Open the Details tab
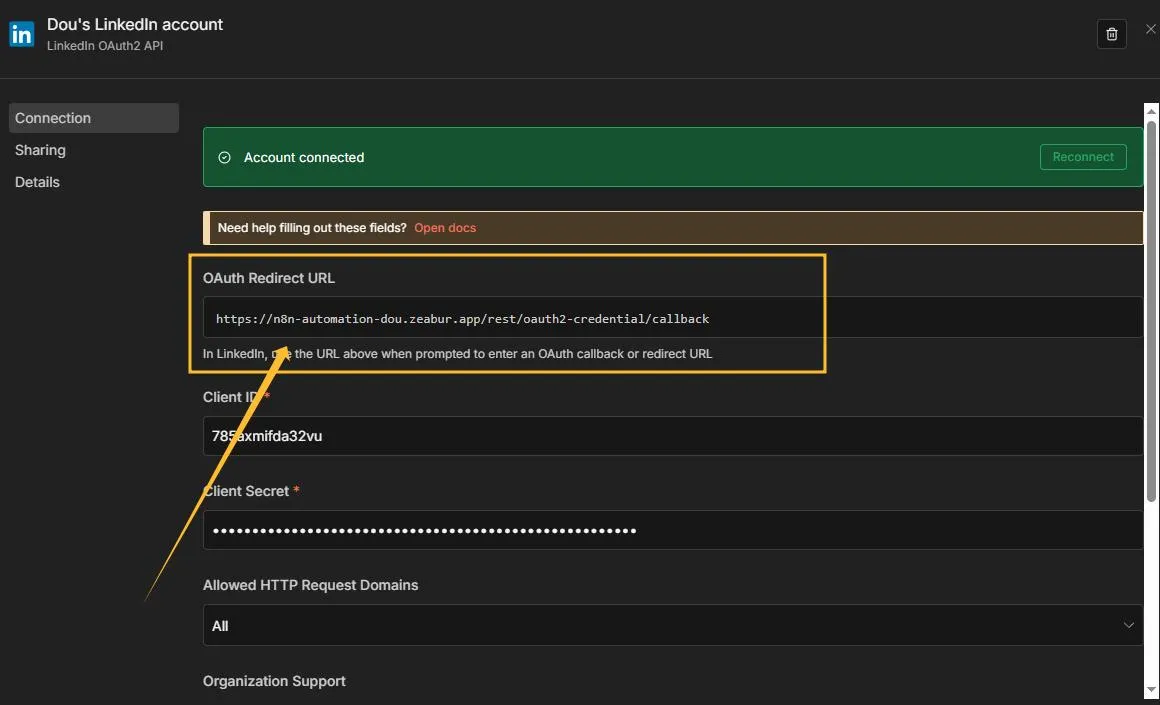 click(x=37, y=181)
